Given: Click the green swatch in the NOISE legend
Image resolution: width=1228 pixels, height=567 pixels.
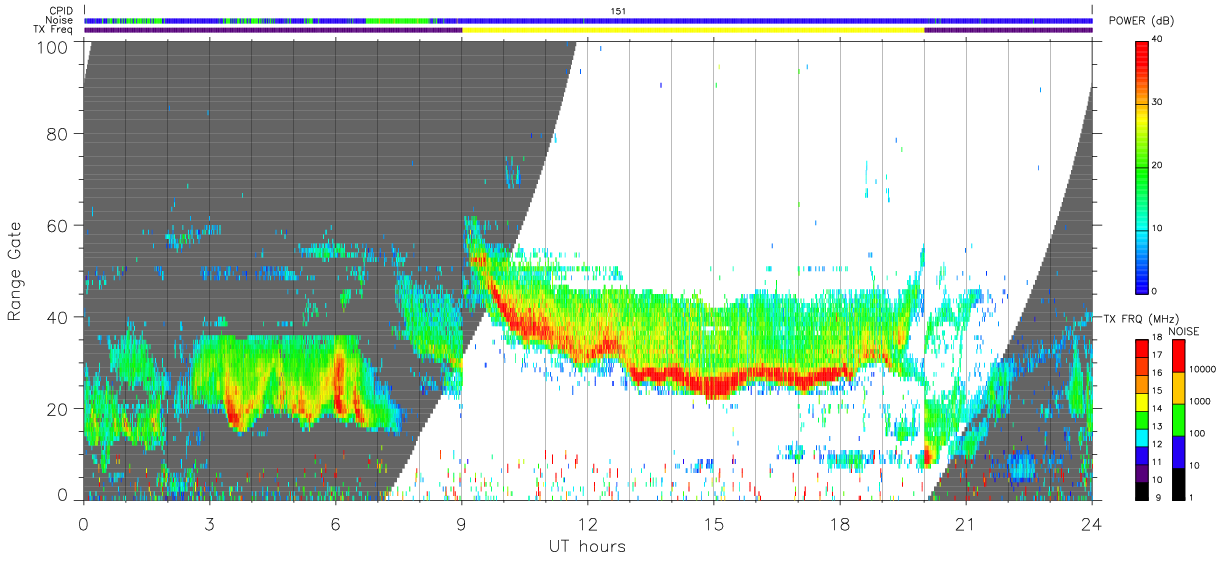Looking at the screenshot, I should (x=1177, y=420).
